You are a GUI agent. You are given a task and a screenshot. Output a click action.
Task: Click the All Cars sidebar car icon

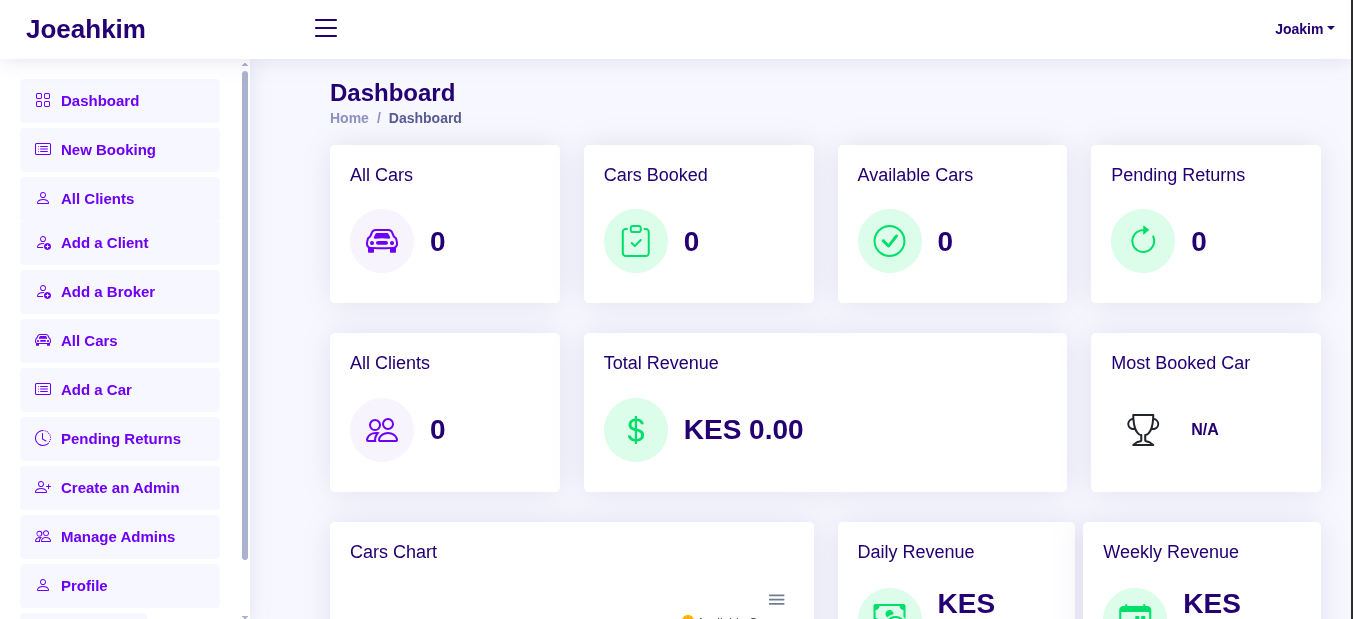pos(42,340)
